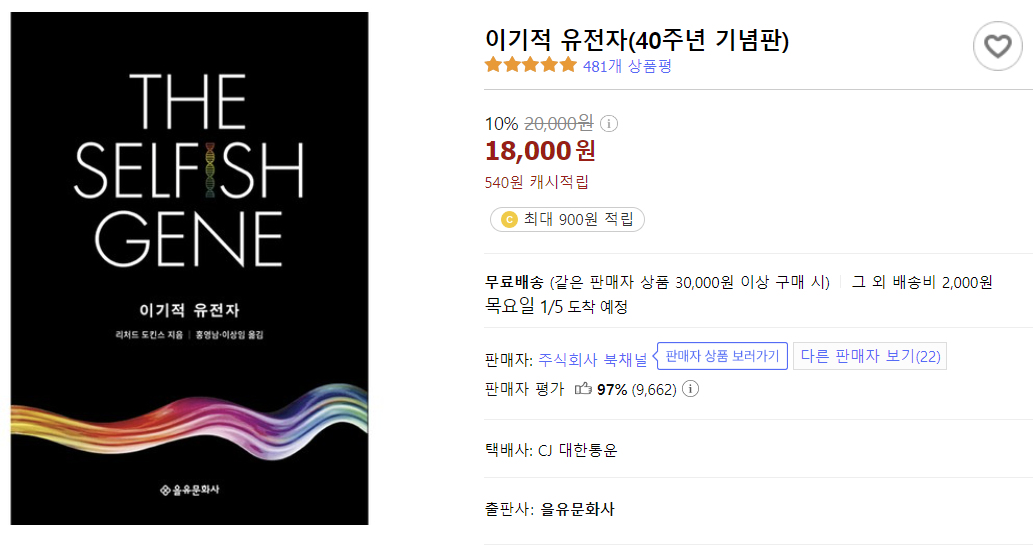Click info icon beside 20,000원 original price
The width and height of the screenshot is (1033, 545).
pos(609,124)
